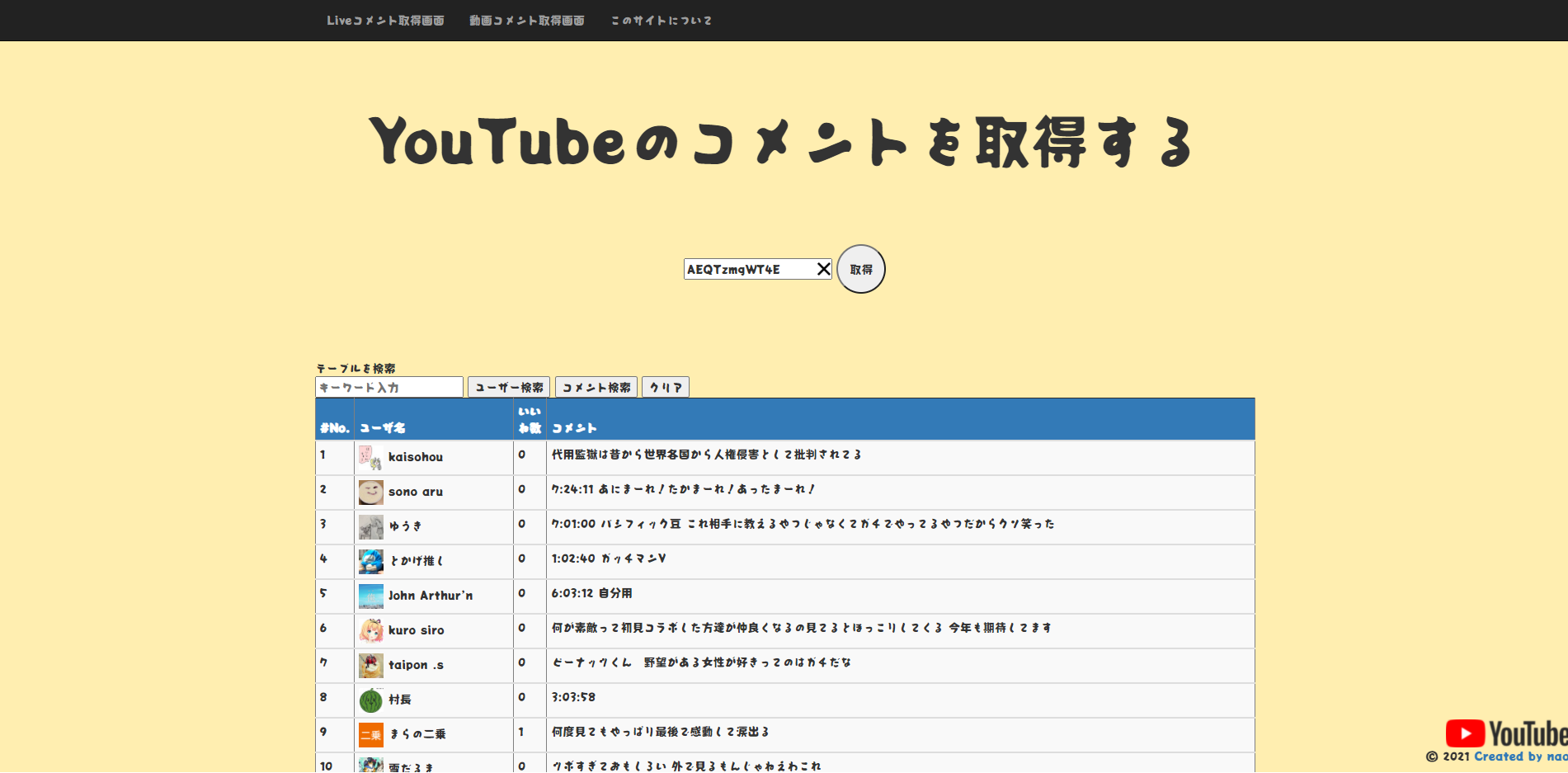Click kaisohou's profile avatar icon
Viewport: 1568px width, 773px height.
pyautogui.click(x=370, y=456)
